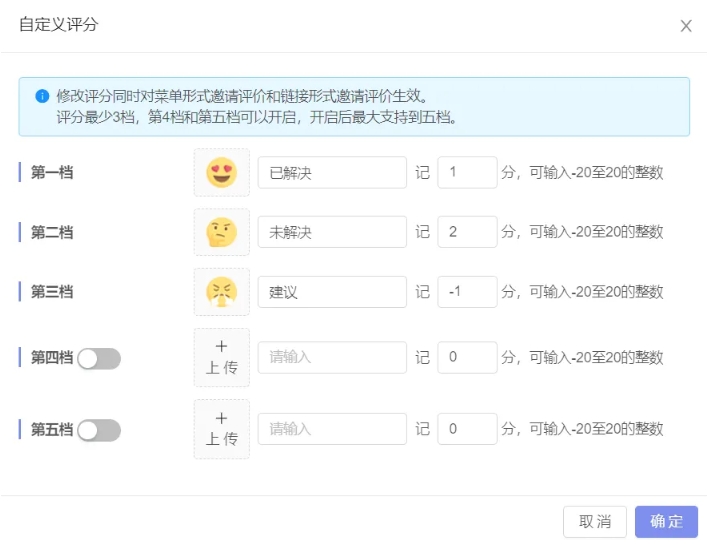The width and height of the screenshot is (711, 547).
Task: Click the 取消 button
Action: (595, 522)
